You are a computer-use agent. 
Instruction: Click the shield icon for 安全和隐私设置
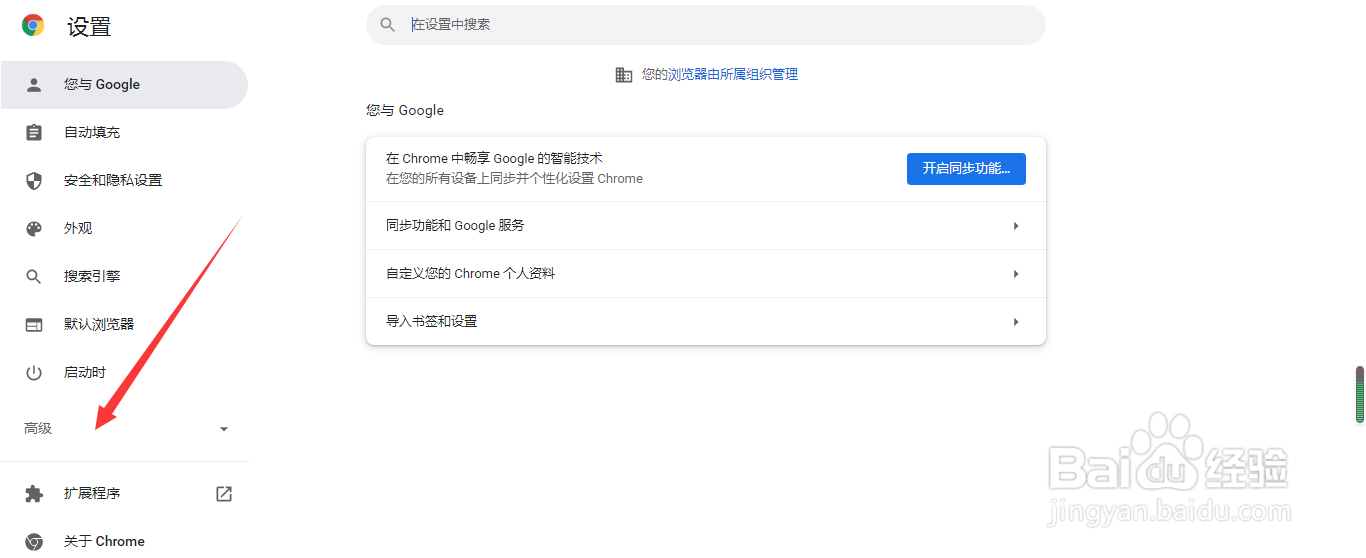coord(34,181)
